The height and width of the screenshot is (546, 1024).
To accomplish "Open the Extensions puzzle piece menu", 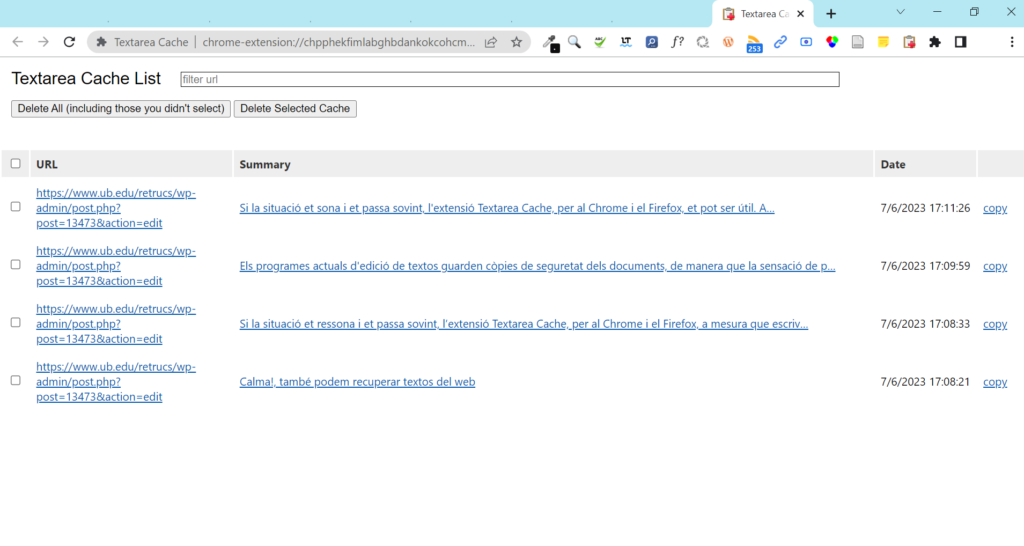I will (x=935, y=42).
